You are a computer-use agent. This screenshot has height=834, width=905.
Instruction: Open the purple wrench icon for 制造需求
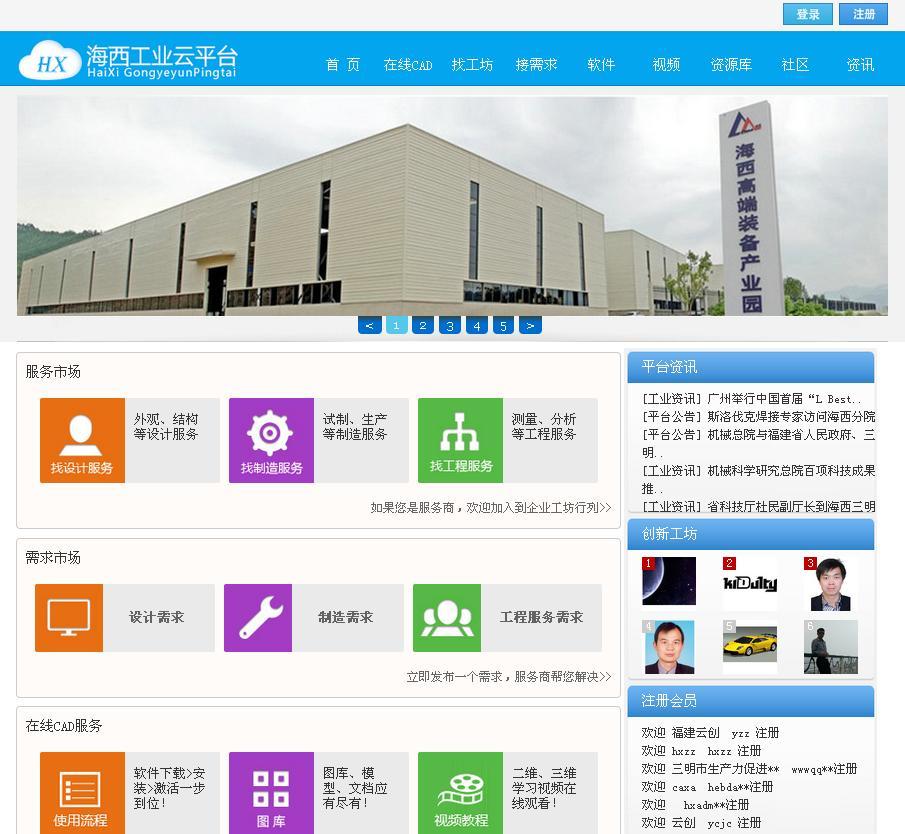pyautogui.click(x=258, y=618)
